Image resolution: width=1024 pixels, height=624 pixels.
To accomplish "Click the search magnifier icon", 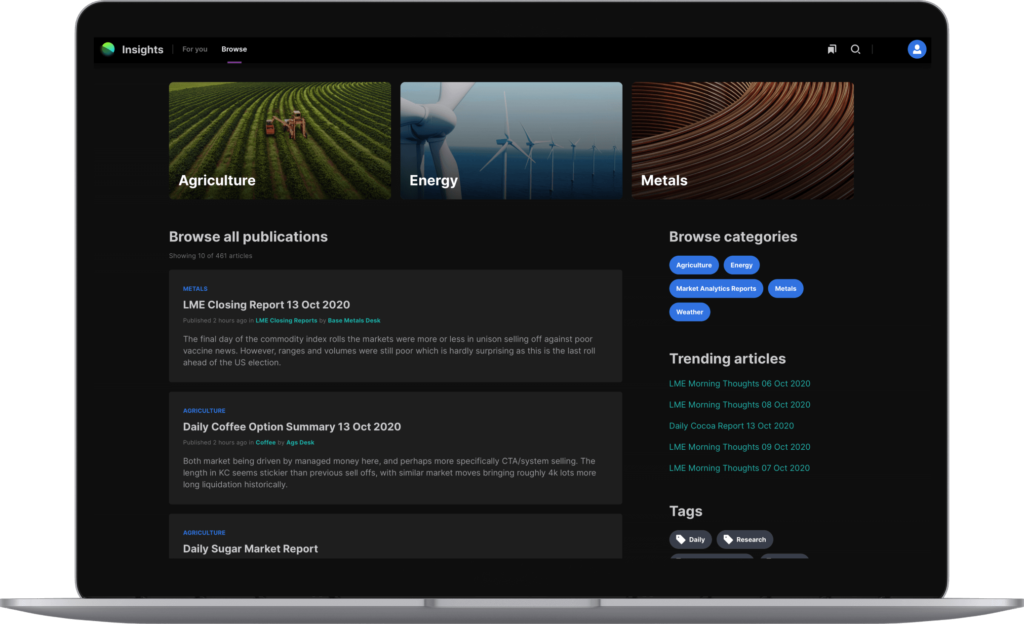I will [855, 49].
